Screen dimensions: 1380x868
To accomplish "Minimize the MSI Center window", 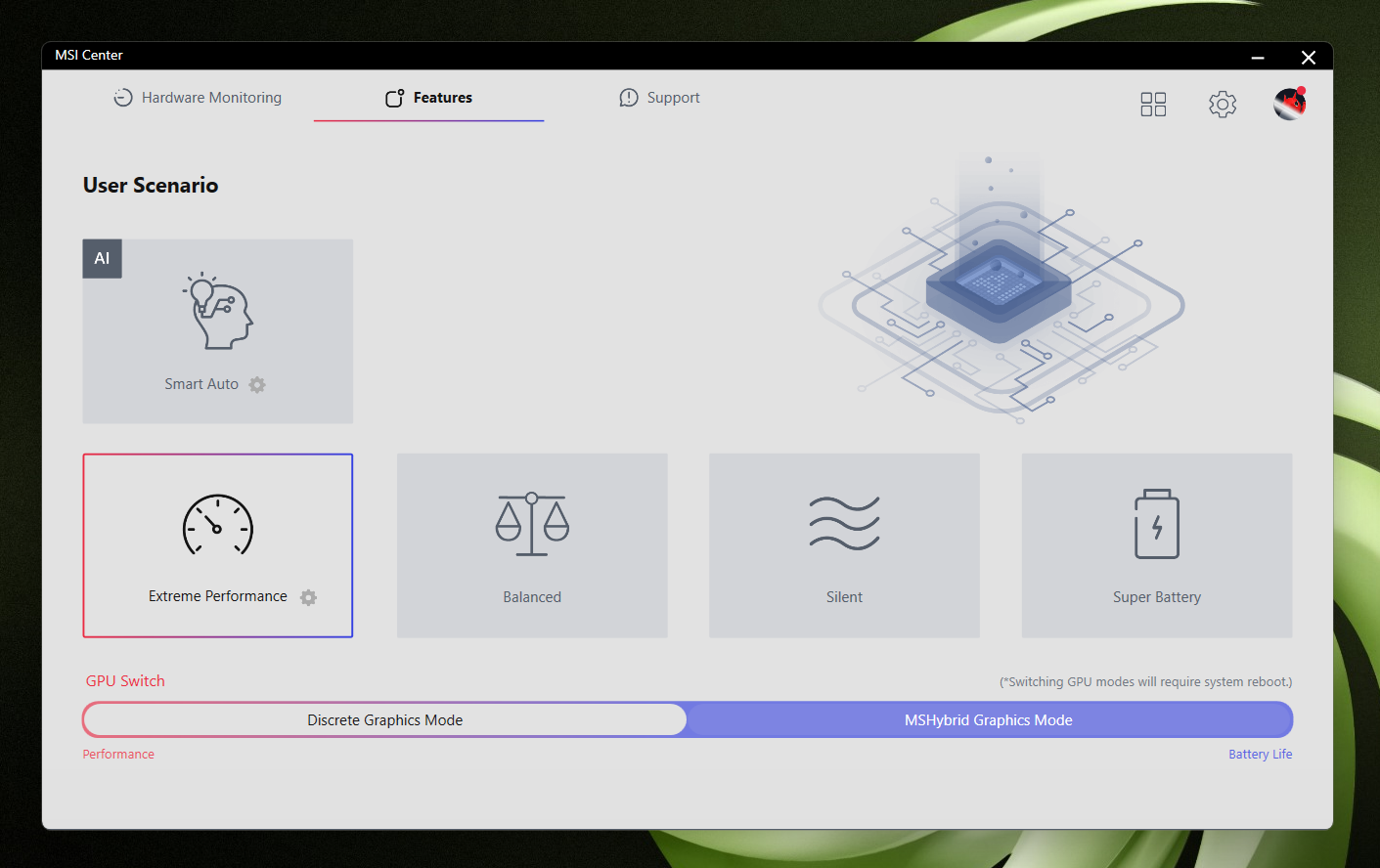I will pyautogui.click(x=1258, y=57).
